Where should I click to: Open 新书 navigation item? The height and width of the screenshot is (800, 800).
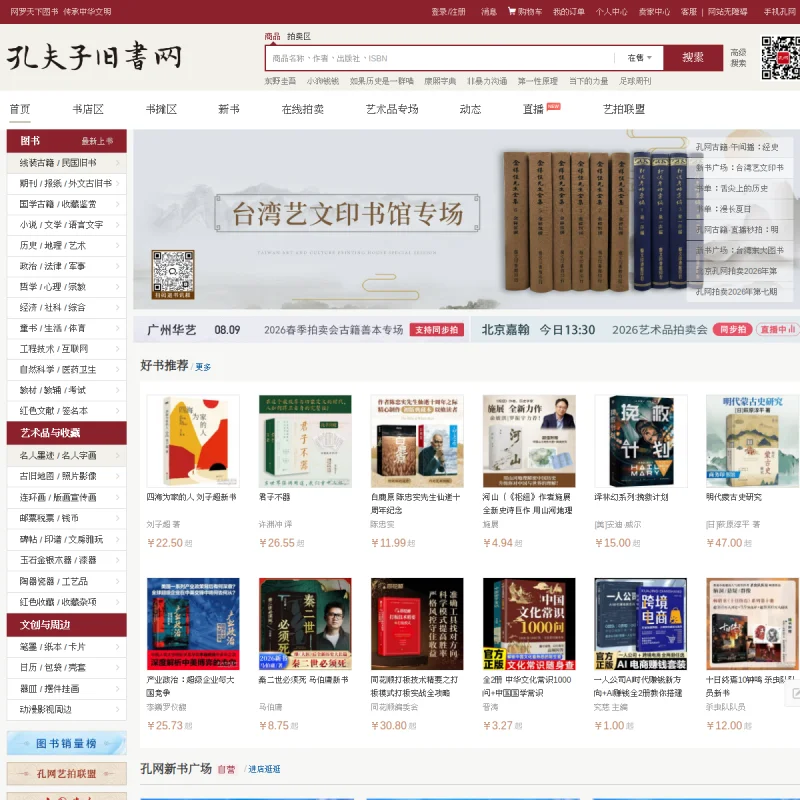click(x=229, y=109)
